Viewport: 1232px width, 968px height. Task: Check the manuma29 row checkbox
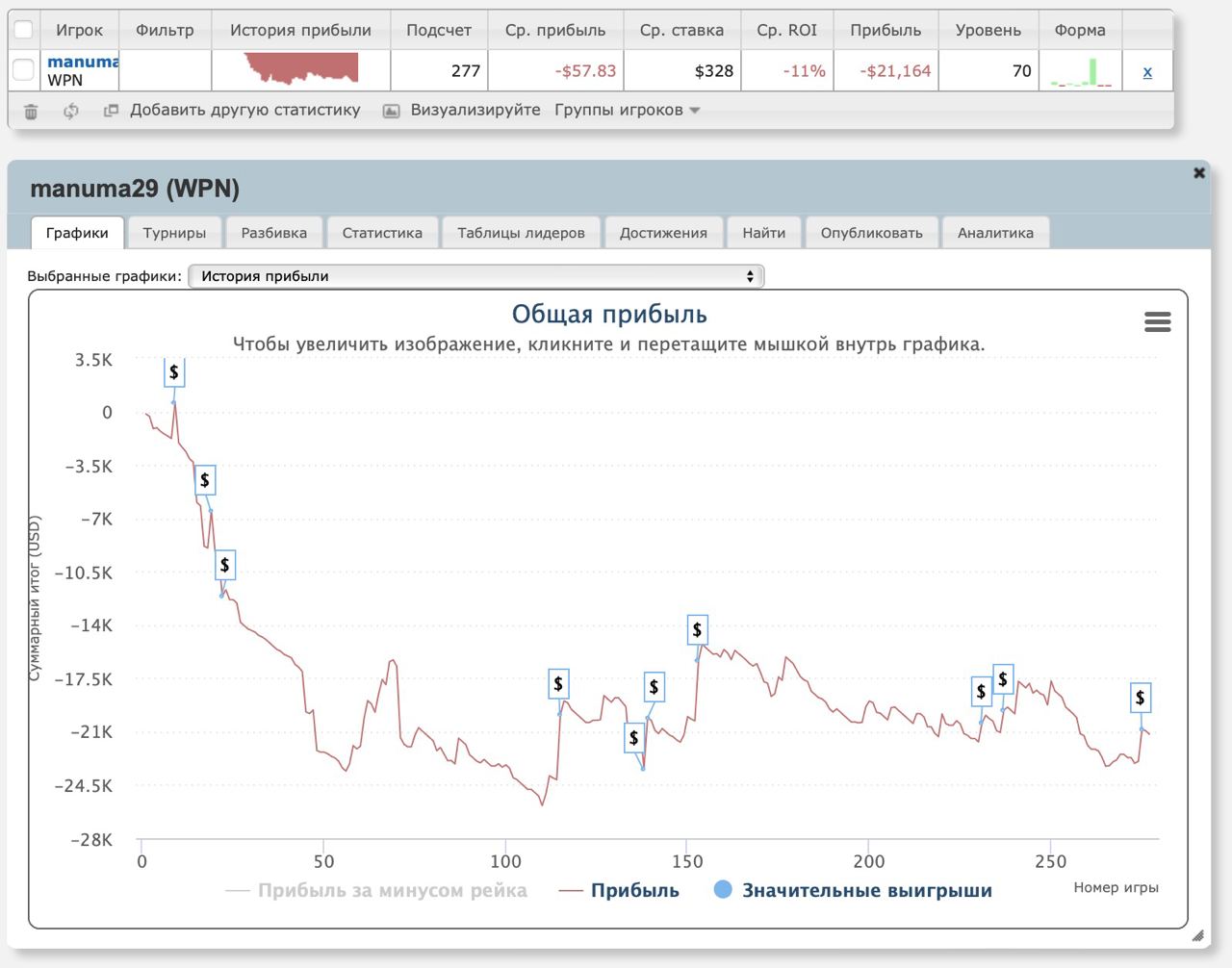click(24, 70)
